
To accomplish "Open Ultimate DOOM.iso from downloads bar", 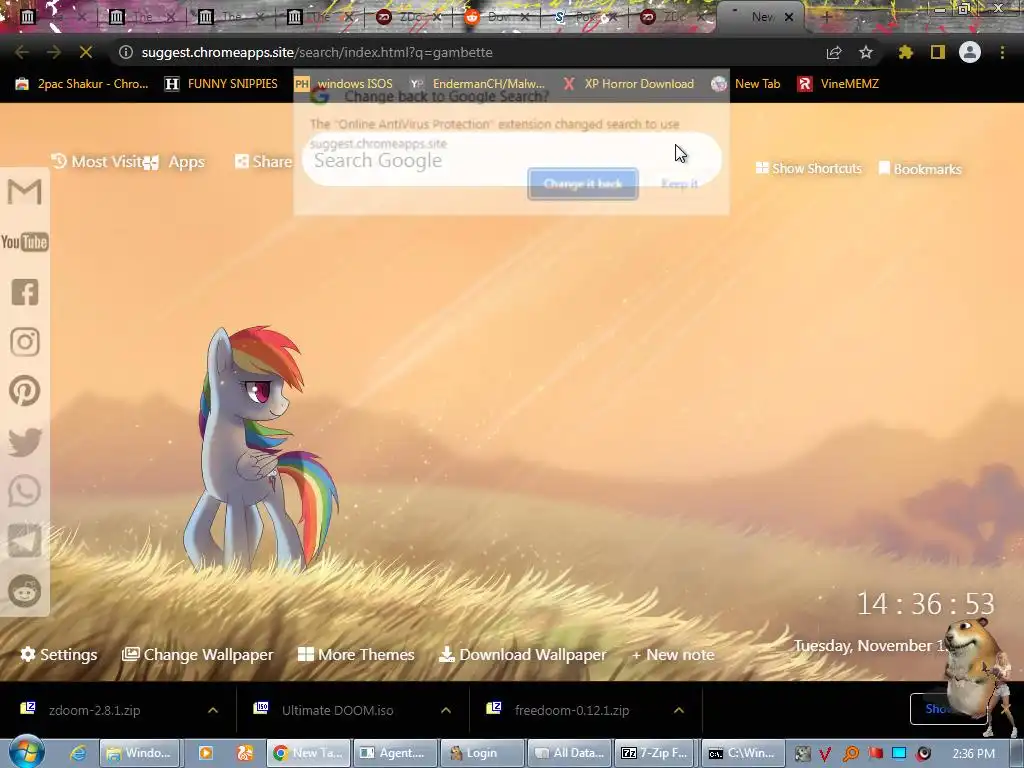I will coord(337,710).
